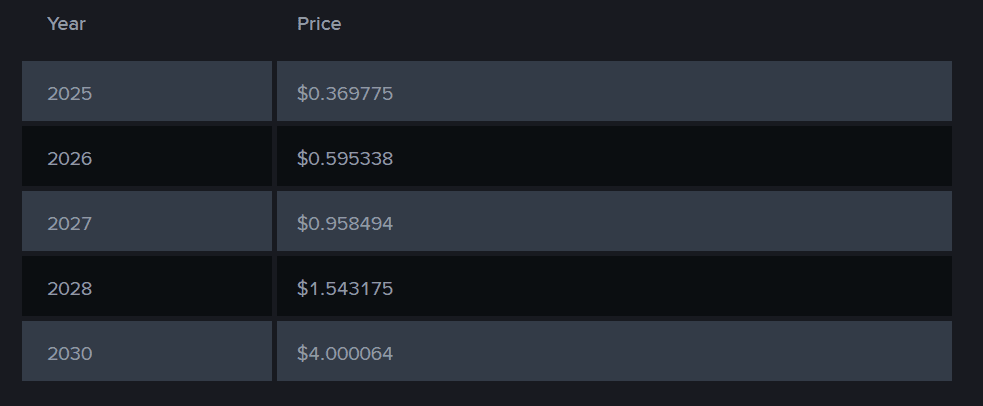Click the year text 2026
Screen dimensions: 983x406
[70, 159]
